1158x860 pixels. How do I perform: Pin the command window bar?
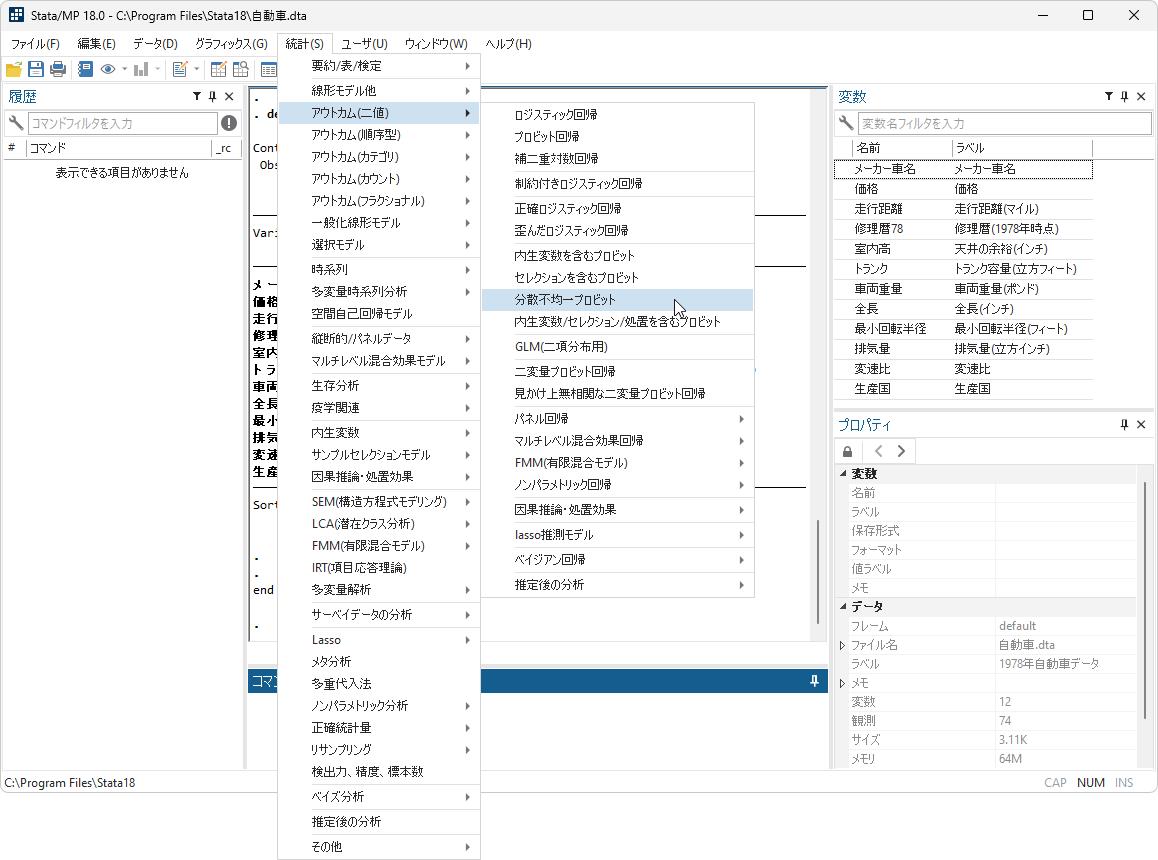(815, 680)
